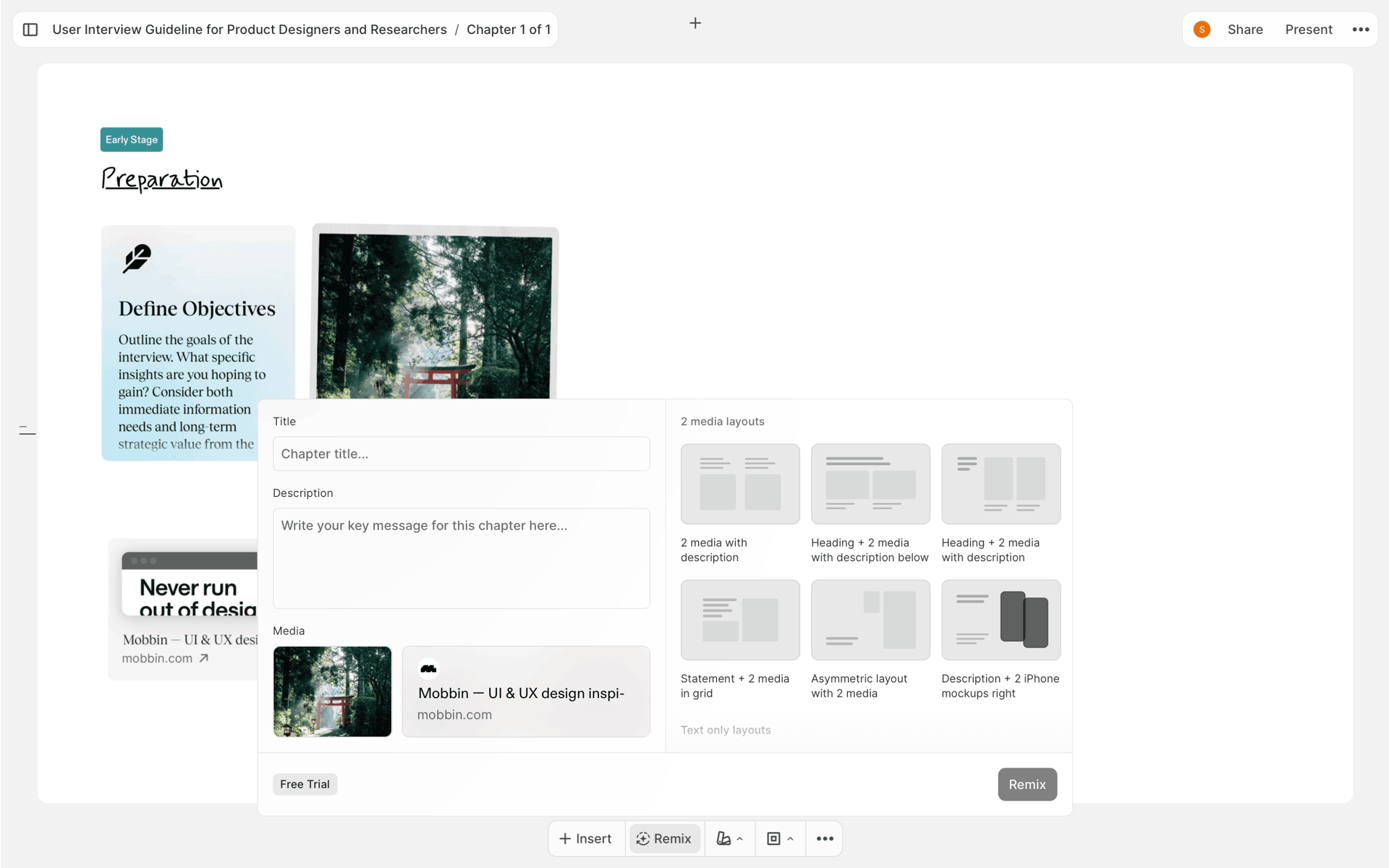Screen dimensions: 1389x868
Task: Select the forest image media thumbnail
Action: (x=332, y=692)
